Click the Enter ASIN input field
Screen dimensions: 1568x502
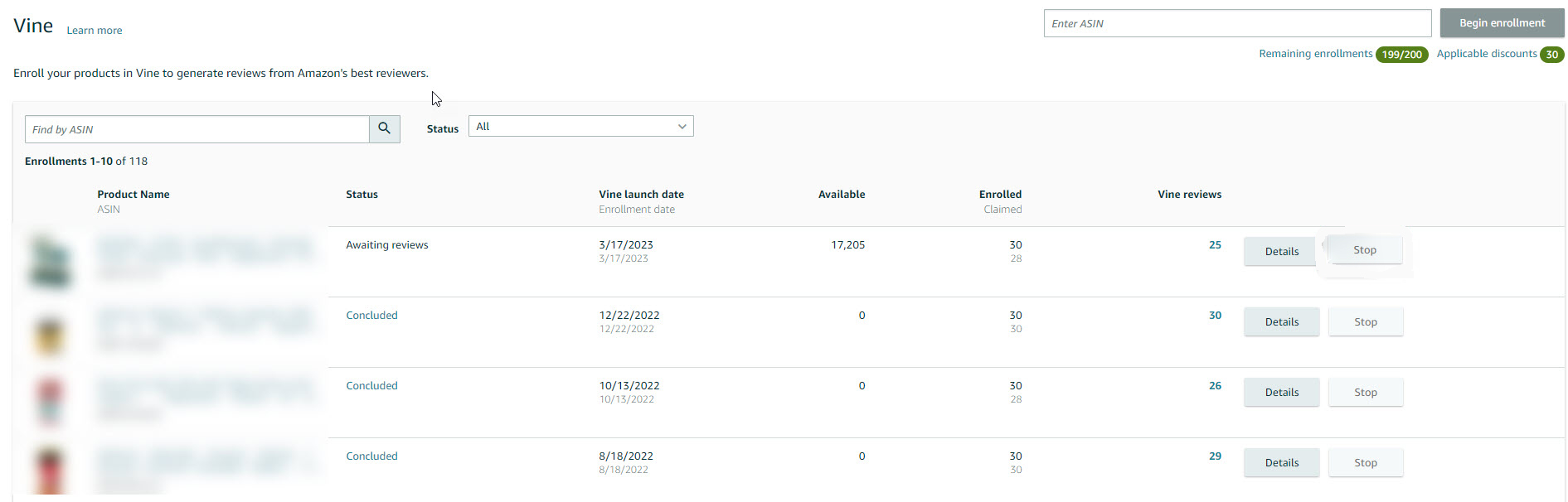(x=1236, y=23)
